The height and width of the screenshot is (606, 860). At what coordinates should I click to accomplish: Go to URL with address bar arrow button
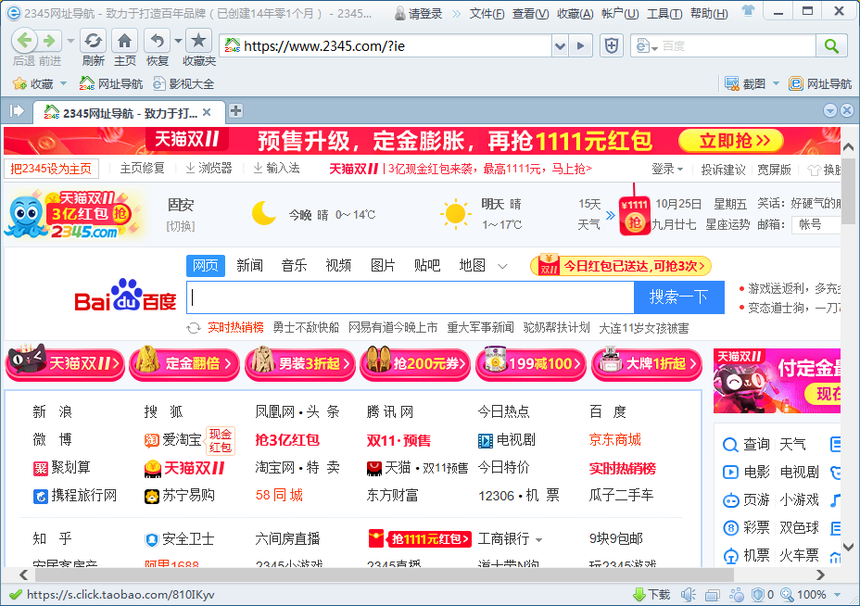[580, 46]
